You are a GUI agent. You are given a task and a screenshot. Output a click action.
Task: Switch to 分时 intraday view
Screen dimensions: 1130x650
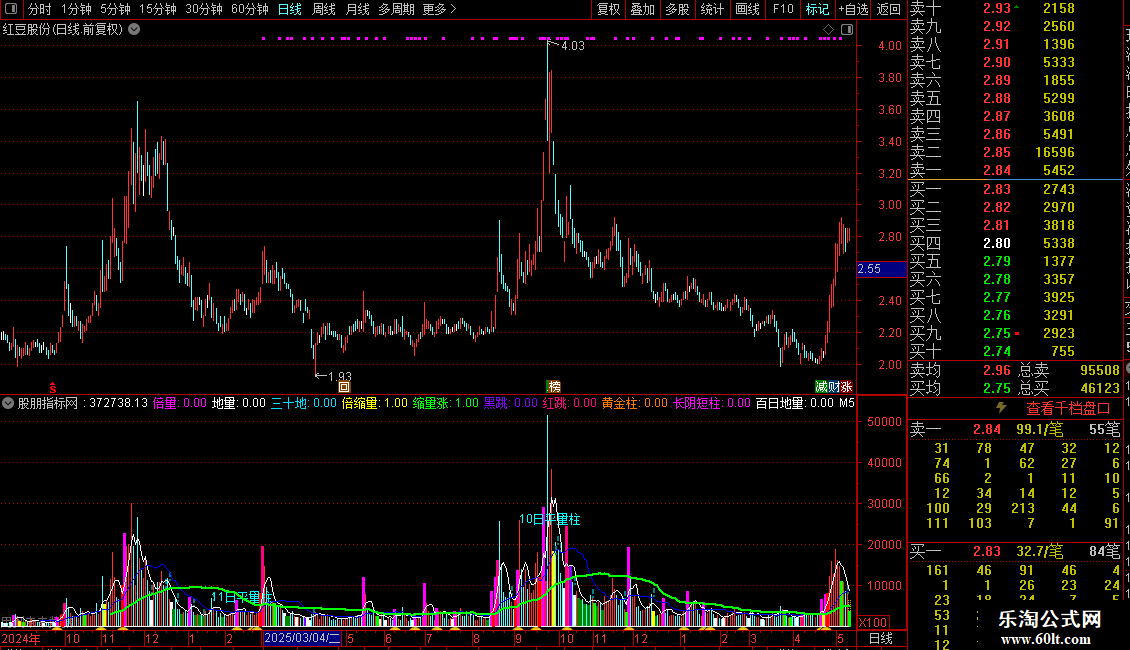click(40, 9)
